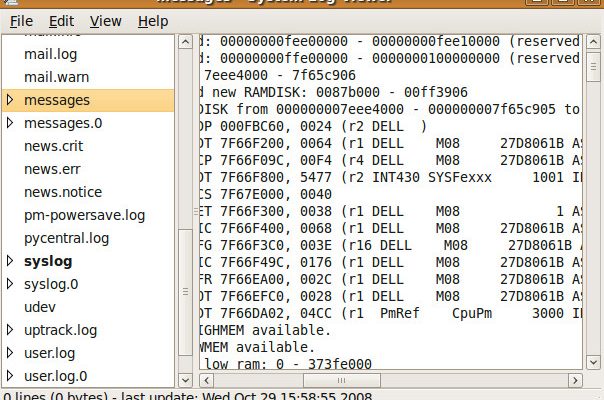
Task: Click the horizontal scroll-left arrow
Action: (206, 380)
